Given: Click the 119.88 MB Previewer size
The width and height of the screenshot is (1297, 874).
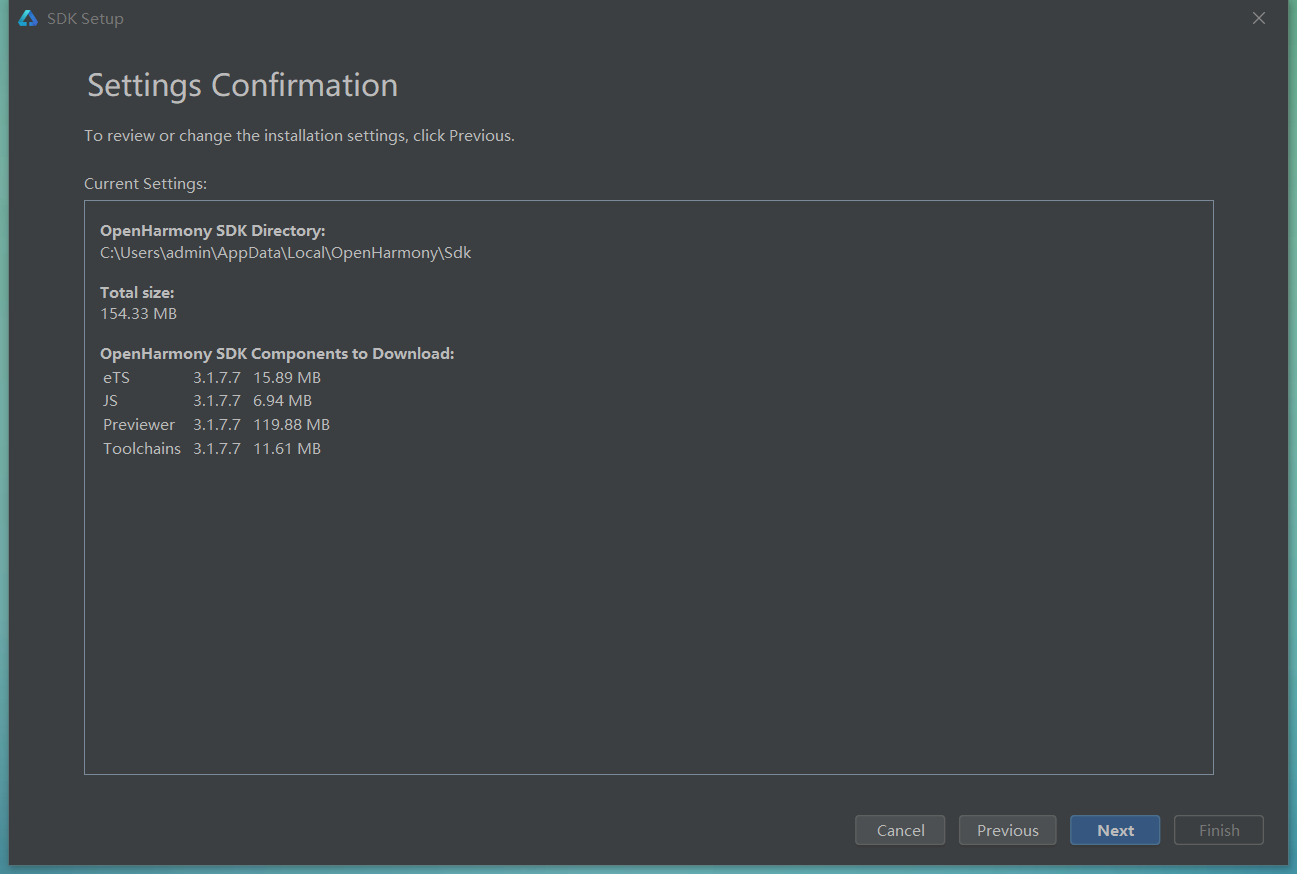Looking at the screenshot, I should pyautogui.click(x=291, y=425).
